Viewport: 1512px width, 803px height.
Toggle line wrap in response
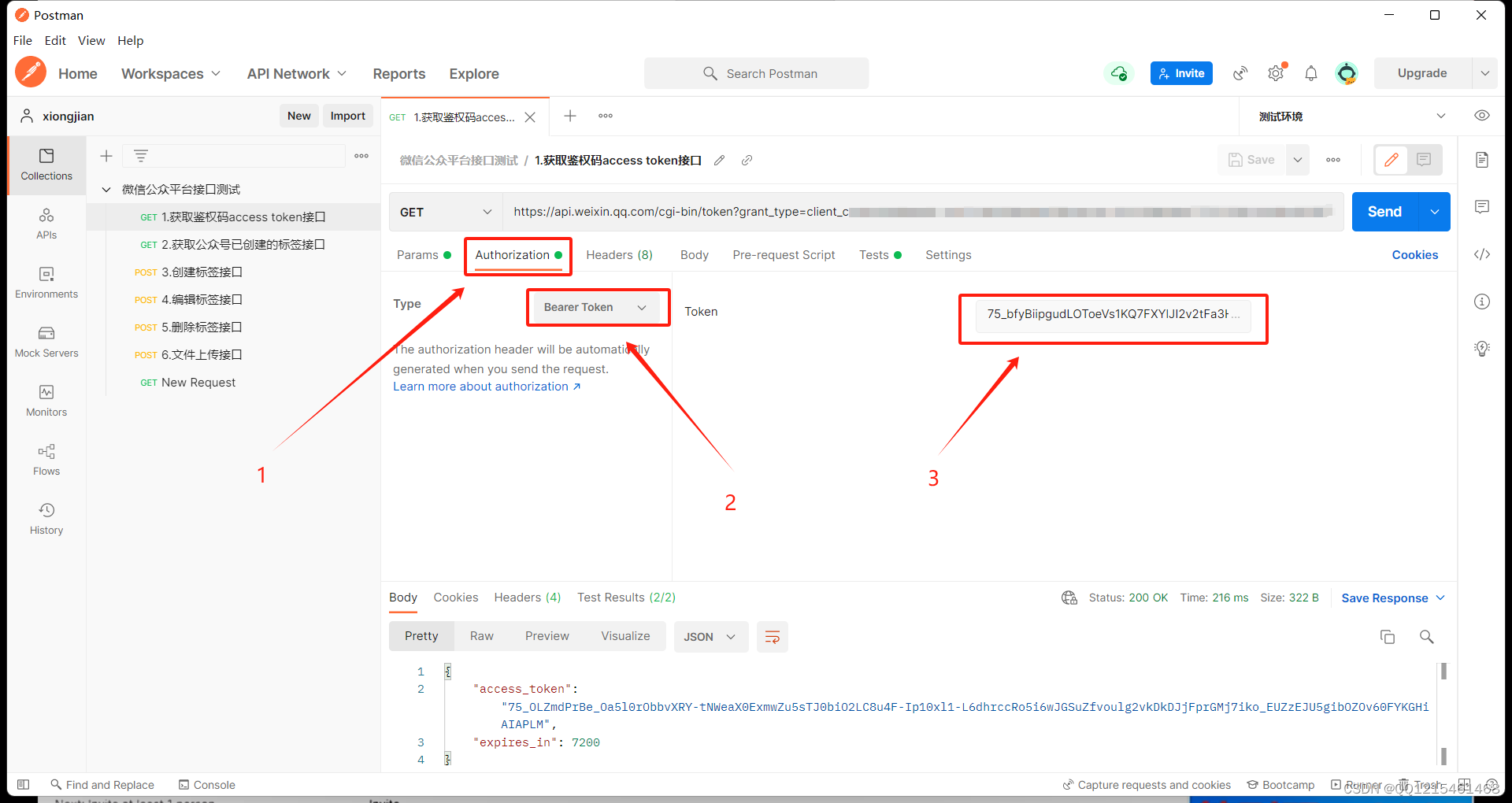773,637
